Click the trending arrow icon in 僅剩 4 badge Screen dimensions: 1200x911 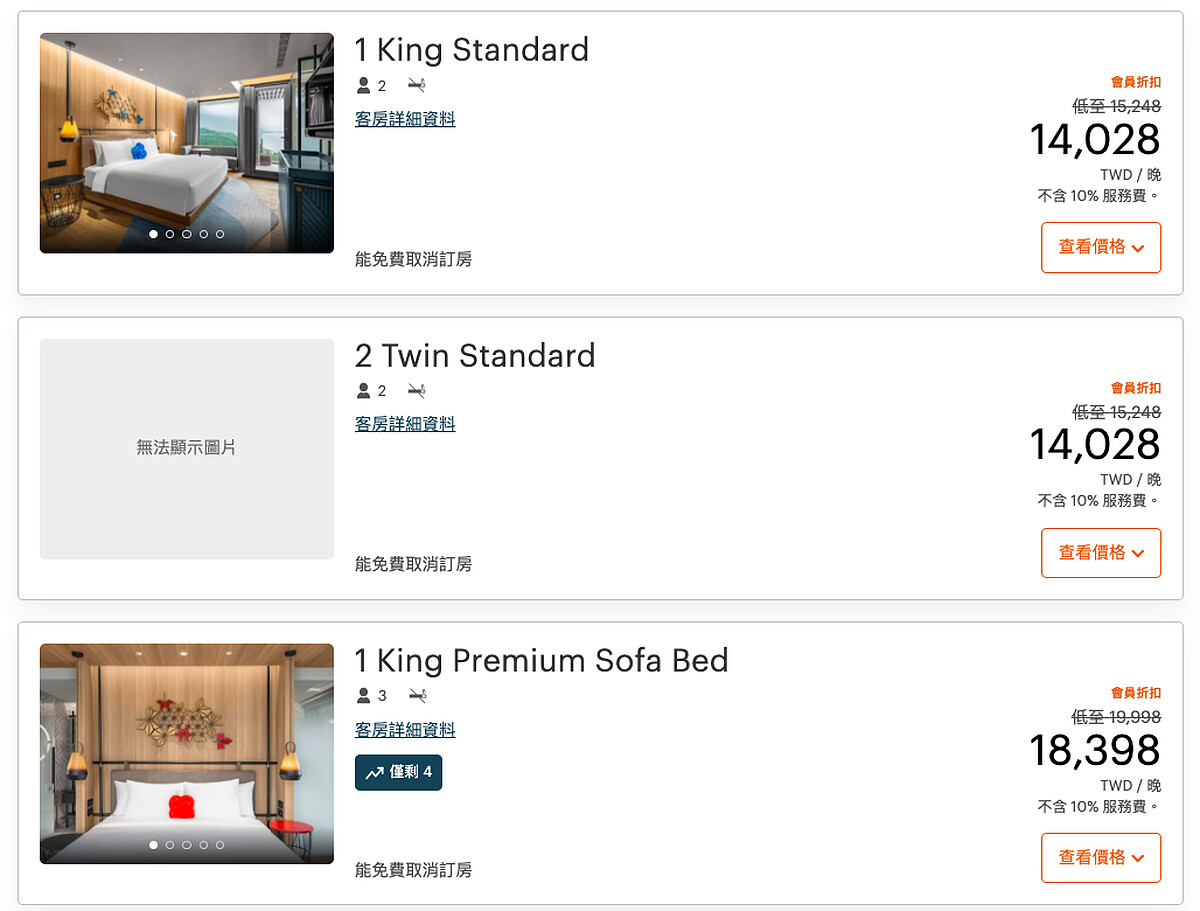[374, 772]
